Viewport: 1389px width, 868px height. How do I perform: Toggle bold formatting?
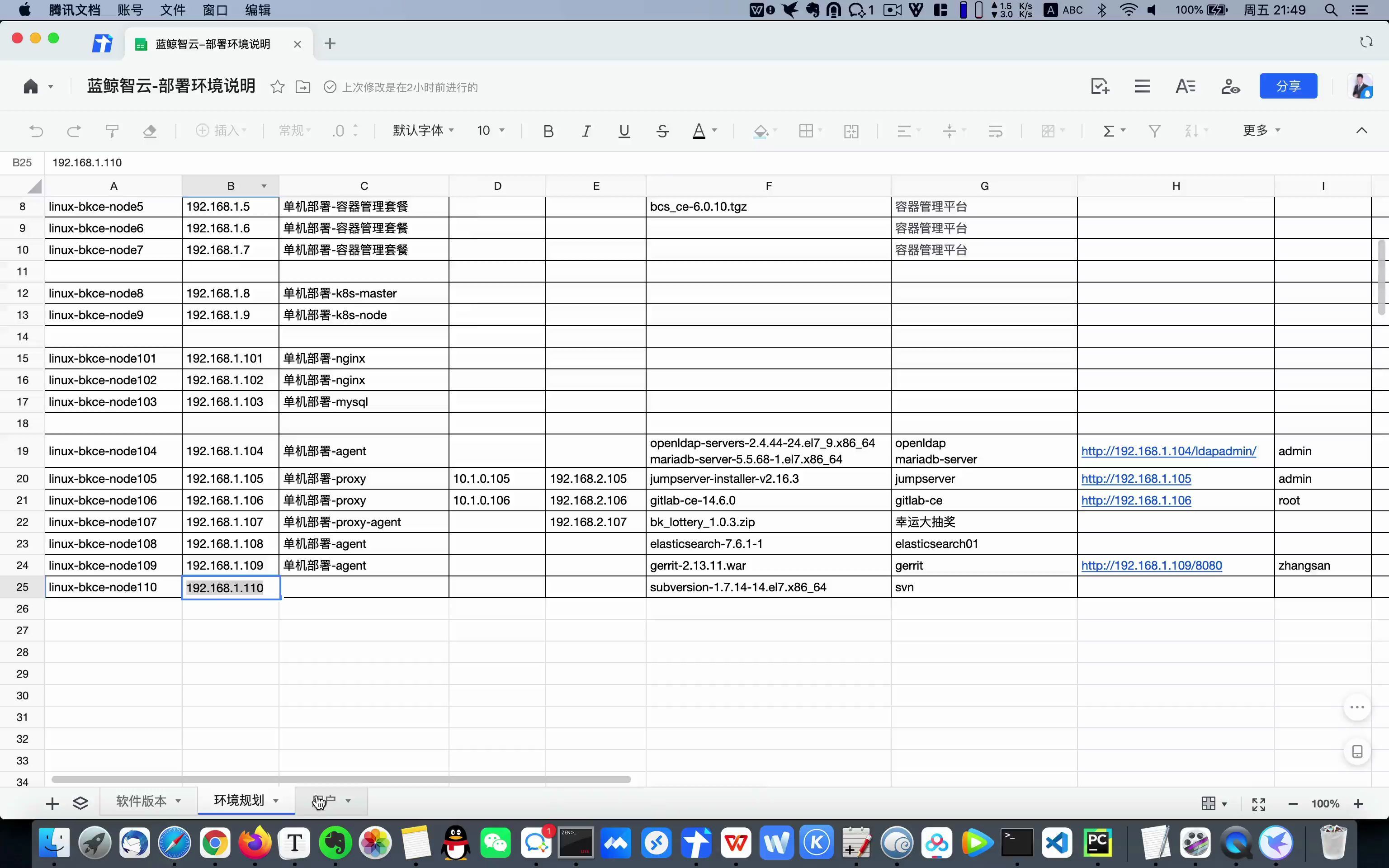[x=548, y=131]
